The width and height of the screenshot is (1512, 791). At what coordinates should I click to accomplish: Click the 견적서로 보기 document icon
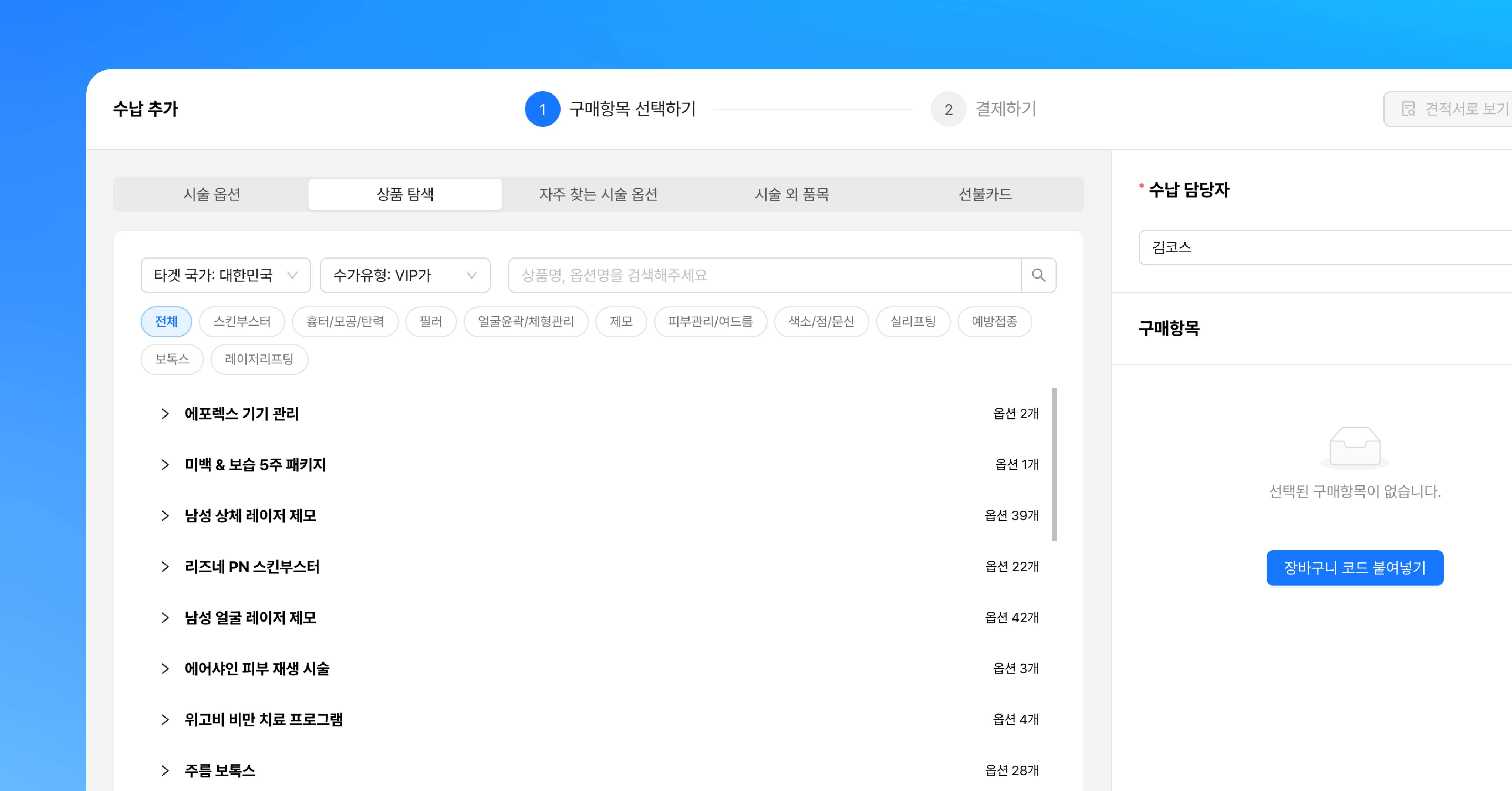pyautogui.click(x=1408, y=109)
